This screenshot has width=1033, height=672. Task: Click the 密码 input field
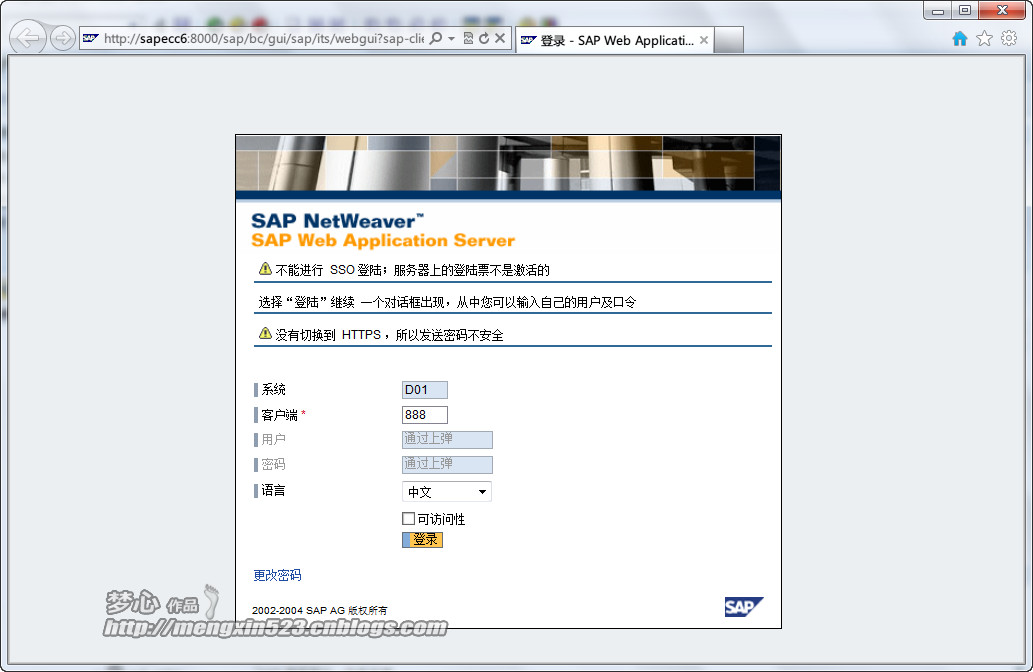coord(447,464)
